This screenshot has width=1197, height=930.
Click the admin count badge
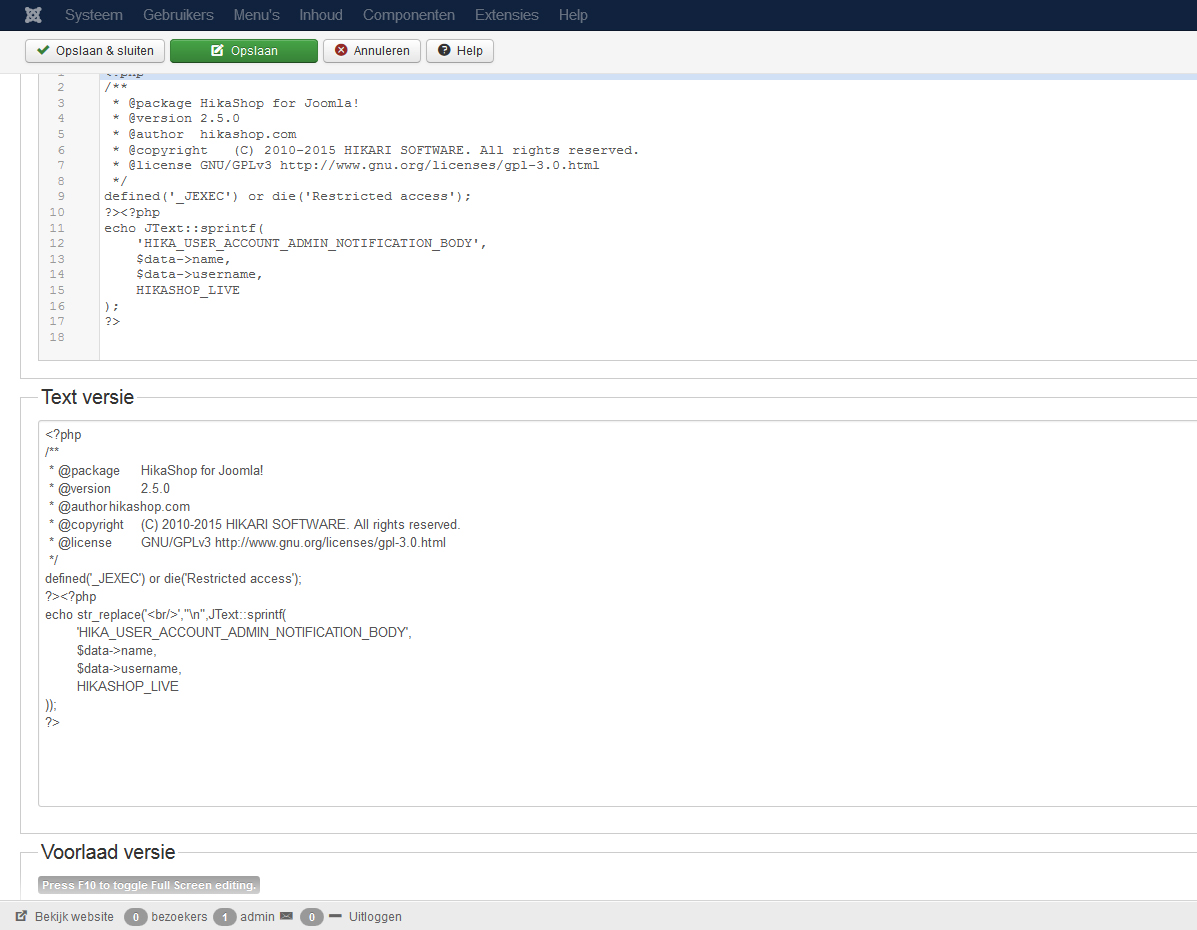(224, 917)
